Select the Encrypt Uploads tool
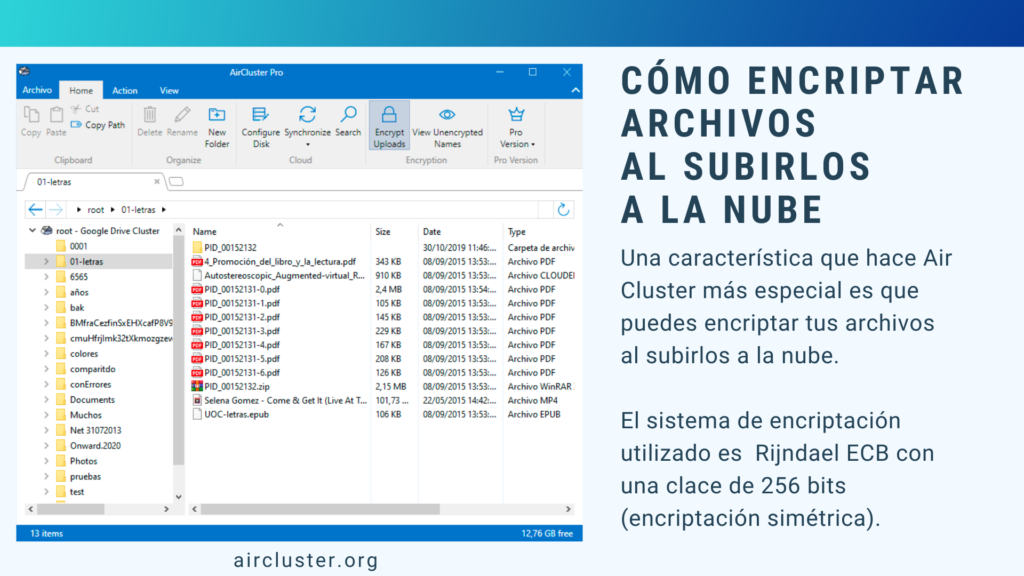 coord(389,124)
